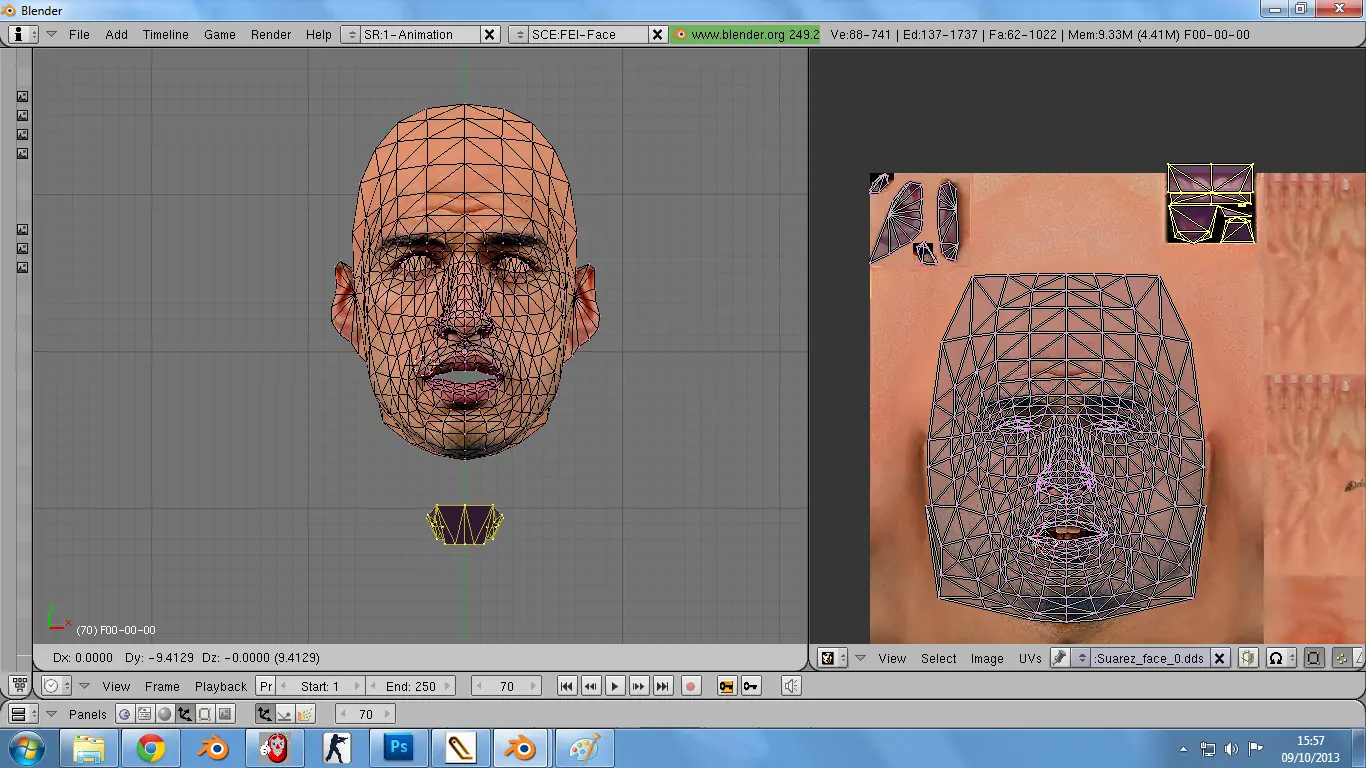Open the Info window type selector icon
This screenshot has height=768, width=1366.
[x=22, y=34]
